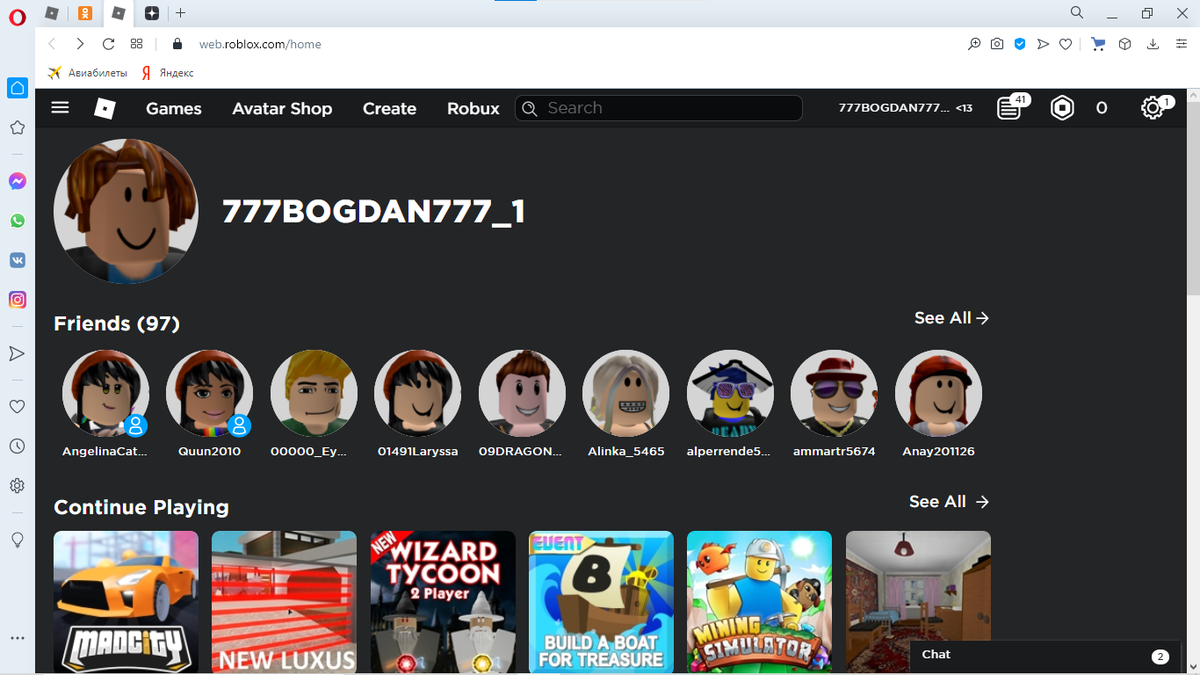Click See All next to Continue Playing
The width and height of the screenshot is (1200, 675).
(949, 501)
